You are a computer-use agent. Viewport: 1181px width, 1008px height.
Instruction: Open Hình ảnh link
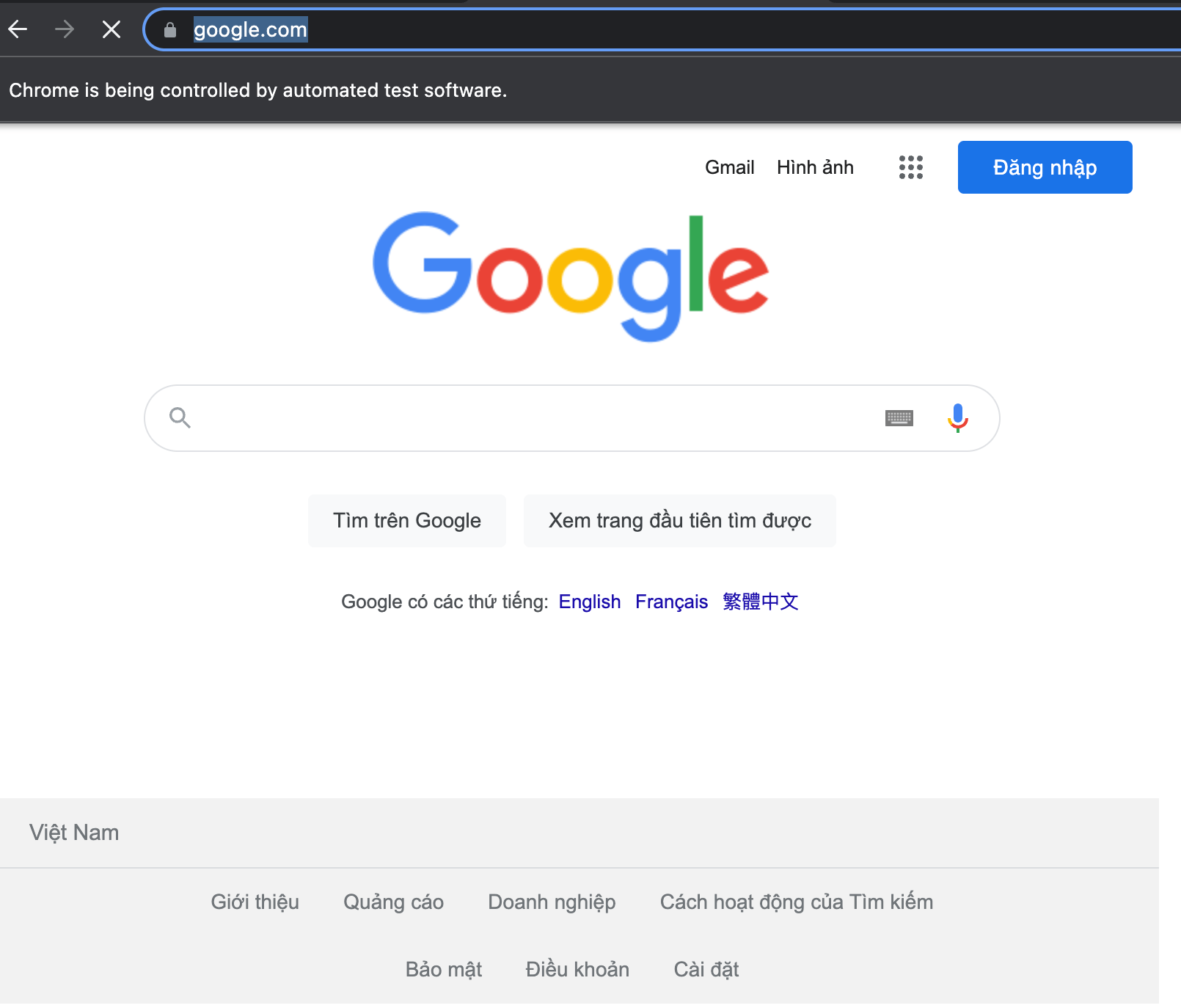point(814,167)
